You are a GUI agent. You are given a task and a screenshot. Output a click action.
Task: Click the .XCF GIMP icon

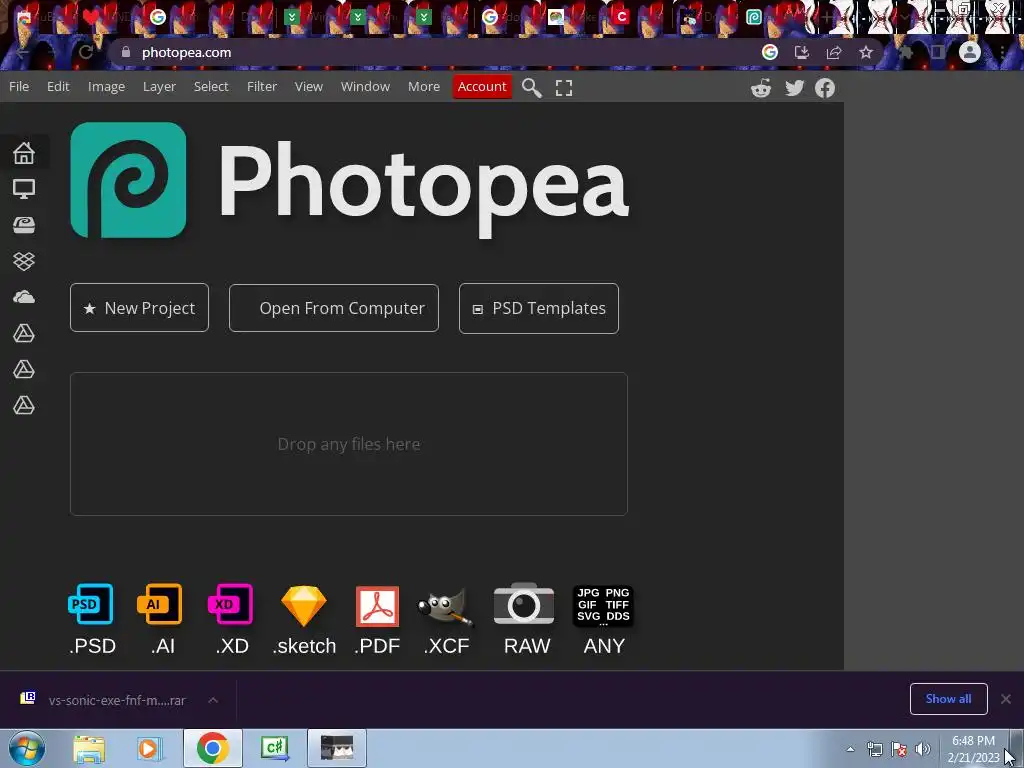pyautogui.click(x=446, y=607)
